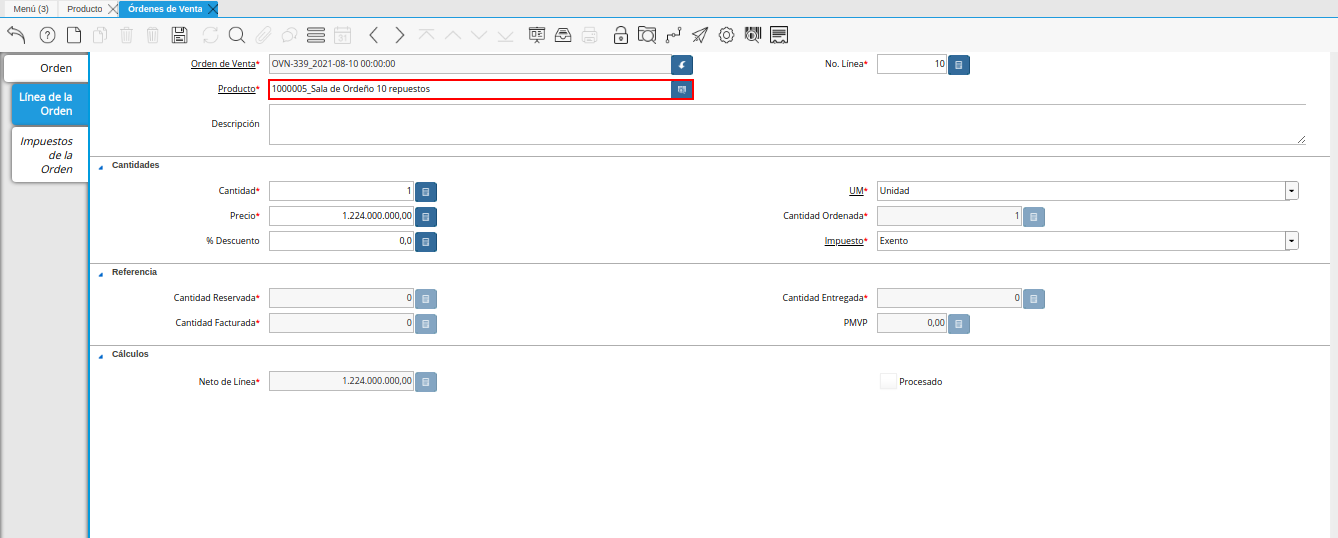Viewport: 1338px width, 538px height.
Task: Select the Línea de la Orden side tab
Action: coord(50,104)
